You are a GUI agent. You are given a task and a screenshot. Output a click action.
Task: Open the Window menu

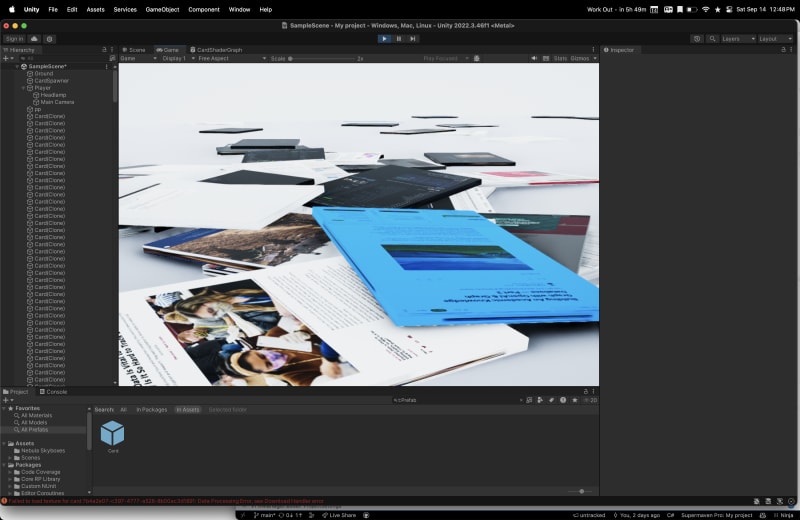(239, 10)
